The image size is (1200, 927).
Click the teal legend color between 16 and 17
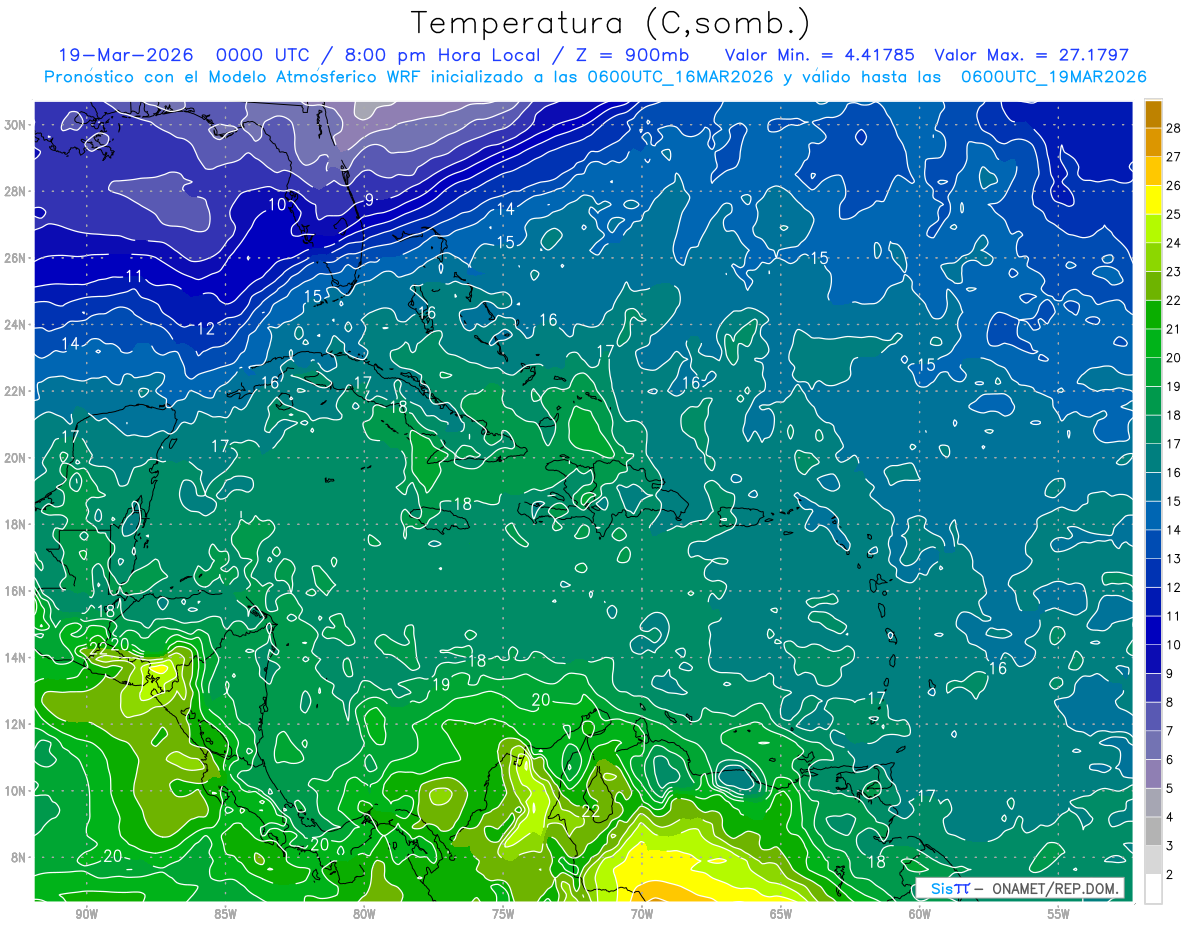coord(1153,458)
